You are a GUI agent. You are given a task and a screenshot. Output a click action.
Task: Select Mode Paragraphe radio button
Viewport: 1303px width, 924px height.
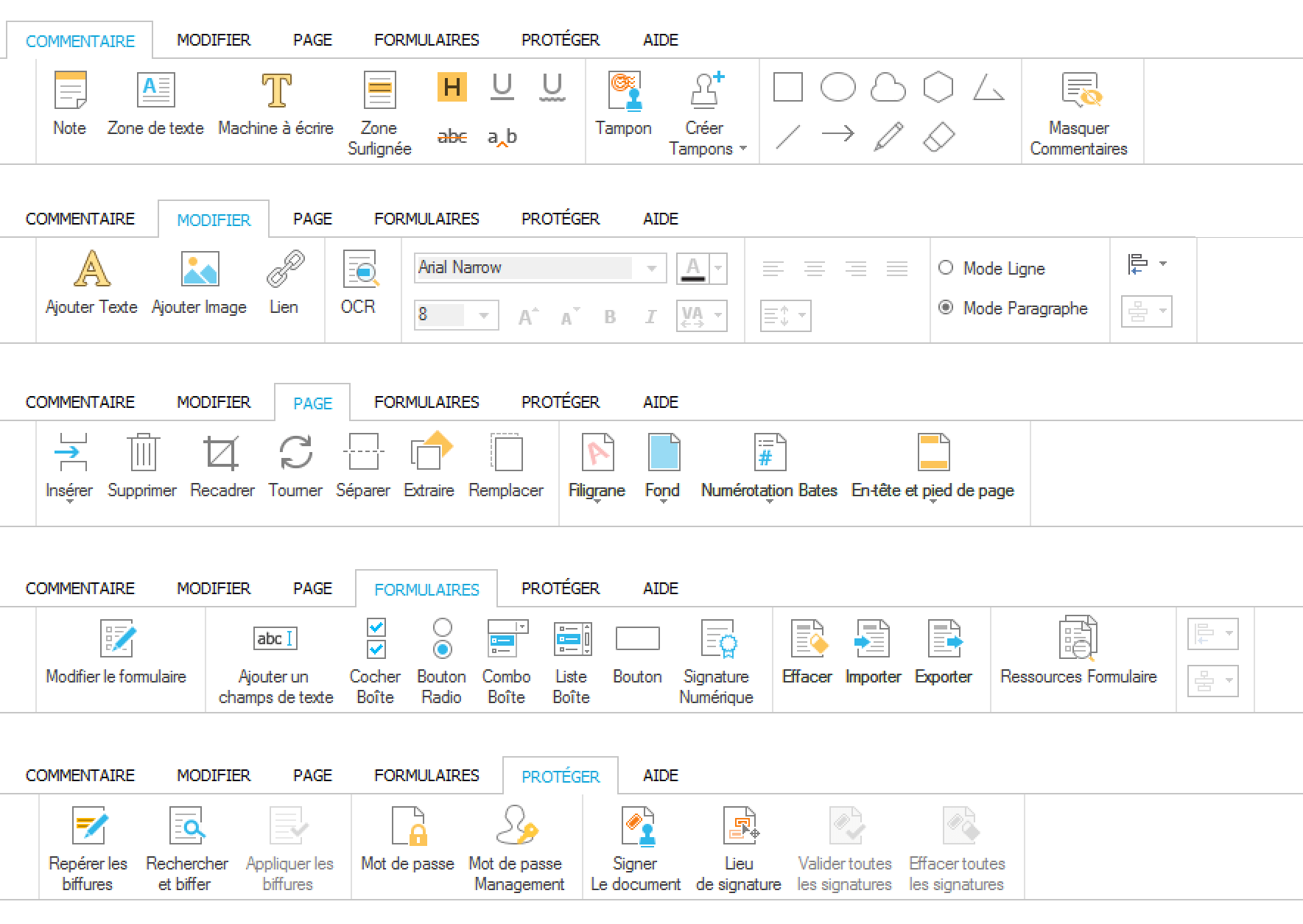(946, 308)
